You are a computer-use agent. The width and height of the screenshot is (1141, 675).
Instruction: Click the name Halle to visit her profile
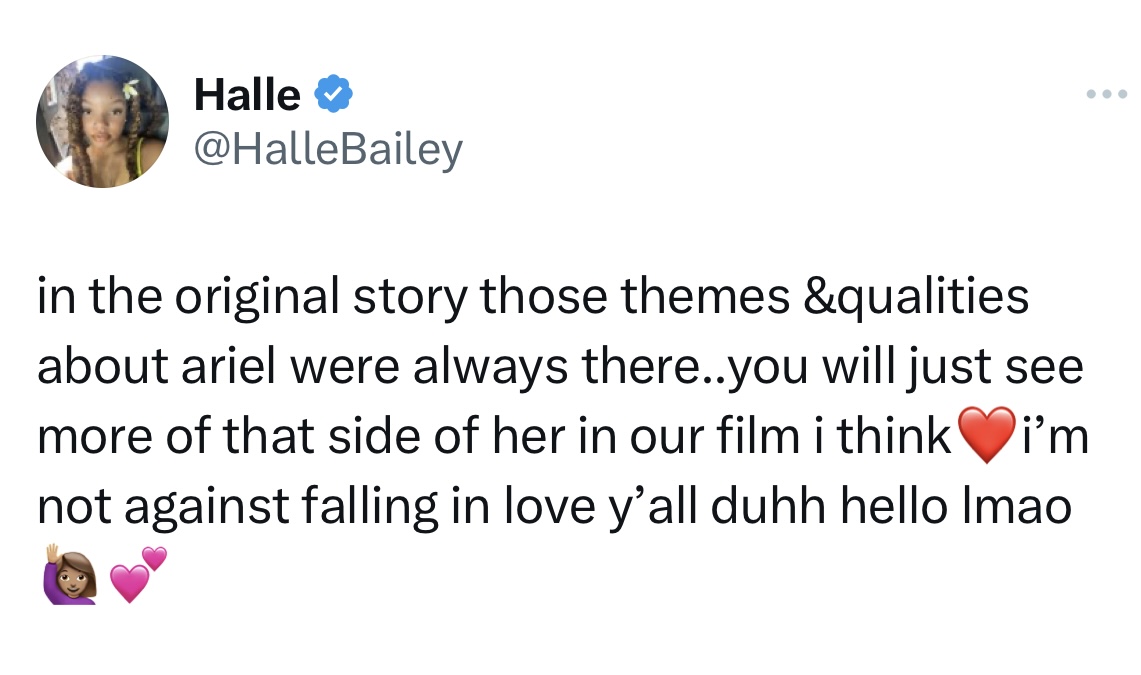click(246, 92)
